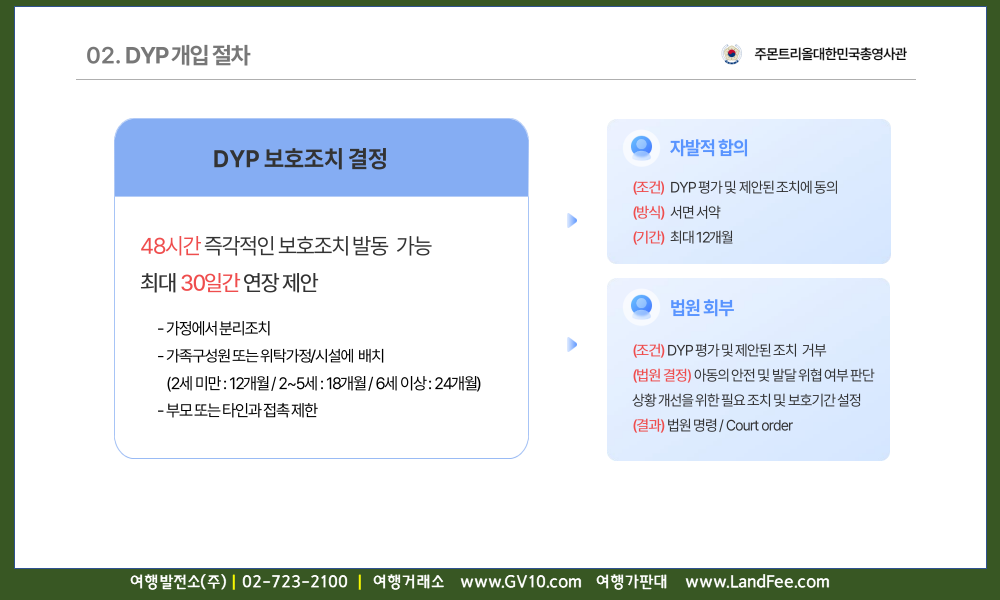
Task: Select the 여행거래소 footer label
Action: click(x=408, y=582)
